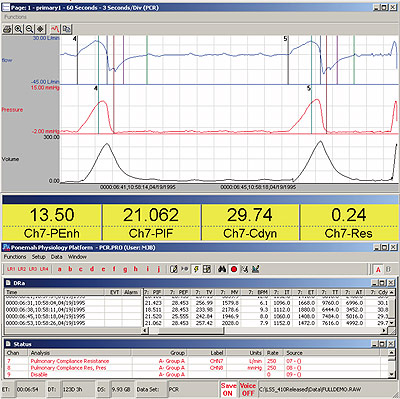Click the zoom in magnifier icon
This screenshot has width=400, height=399.
click(x=18, y=29)
